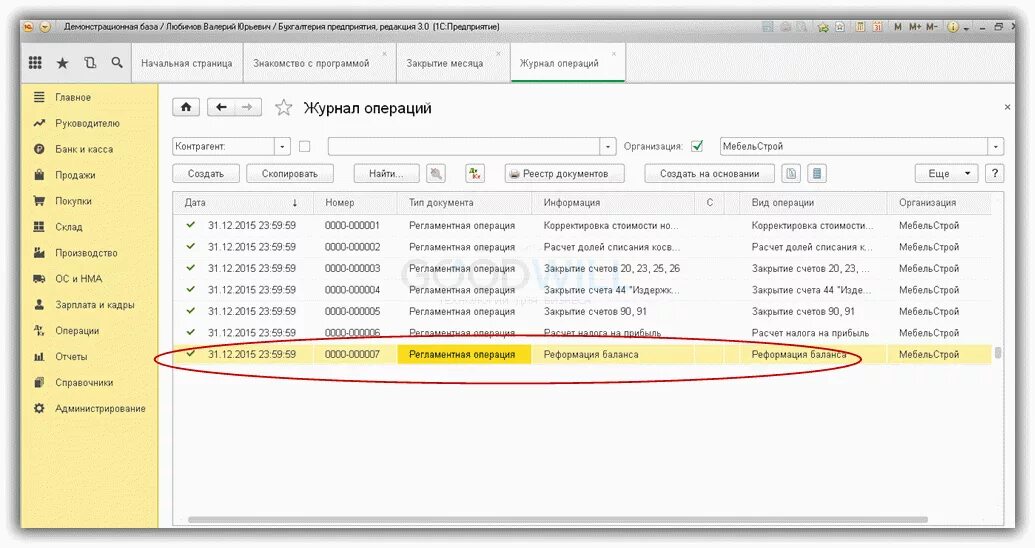The width and height of the screenshot is (1035, 548).
Task: Open the Банк и касса section
Action: (x=84, y=149)
